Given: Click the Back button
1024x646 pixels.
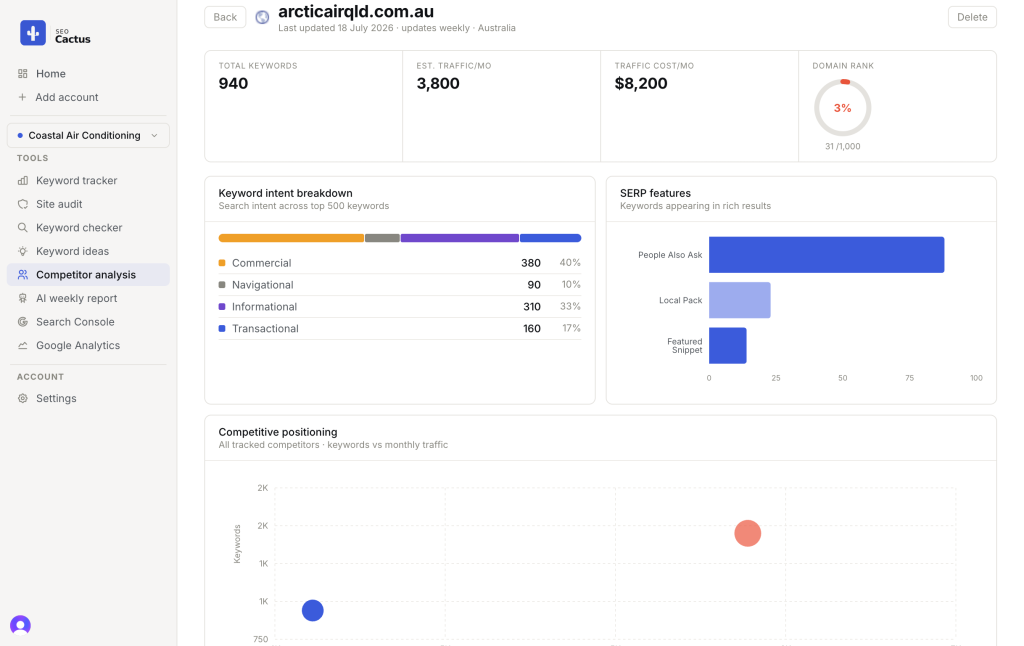Looking at the screenshot, I should click(225, 17).
